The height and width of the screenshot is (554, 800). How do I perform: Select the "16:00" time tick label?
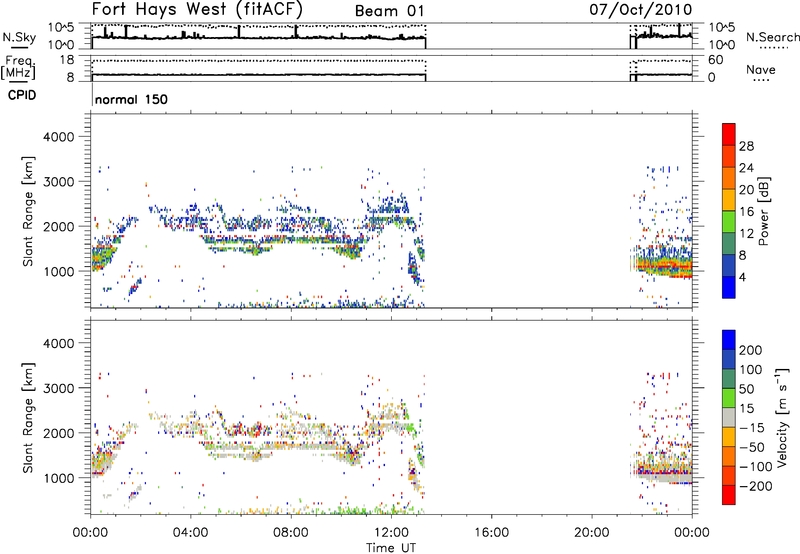491,533
